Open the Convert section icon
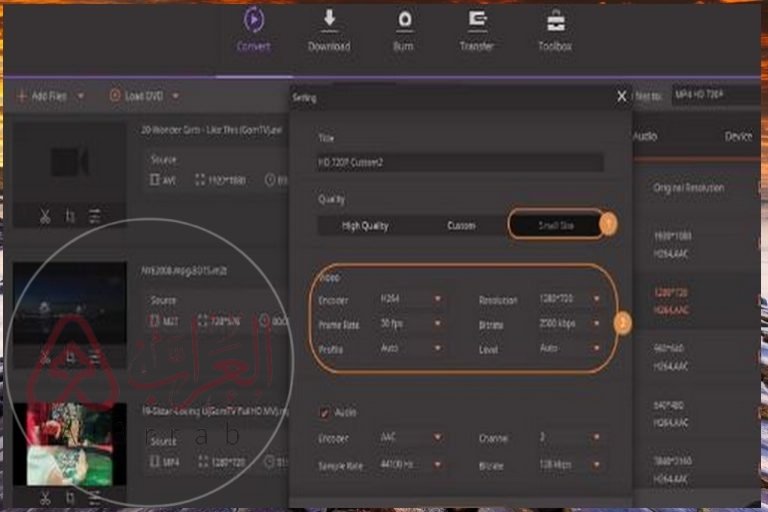Viewport: 768px width, 512px height. point(254,21)
